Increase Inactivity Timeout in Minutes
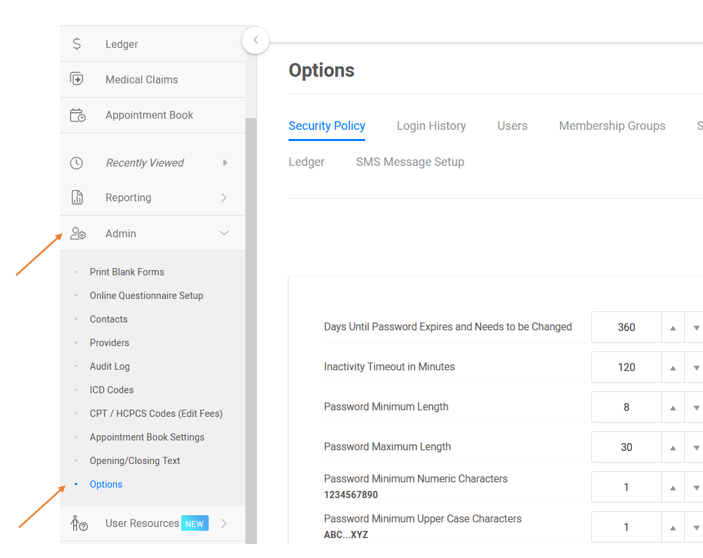The image size is (703, 558). click(673, 368)
